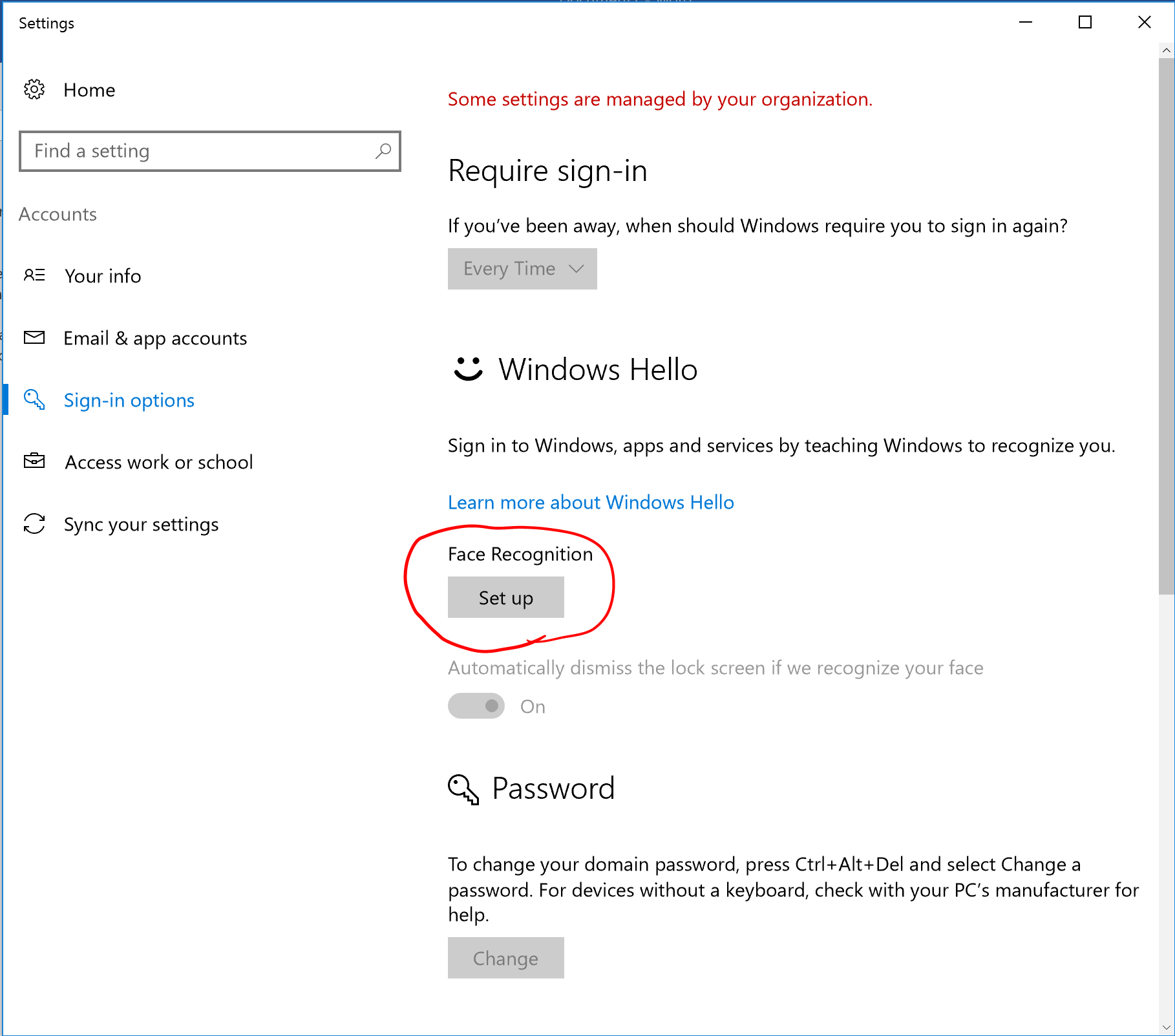Click the Face Recognition label
Screen dimensions: 1175x1036
pos(520,555)
